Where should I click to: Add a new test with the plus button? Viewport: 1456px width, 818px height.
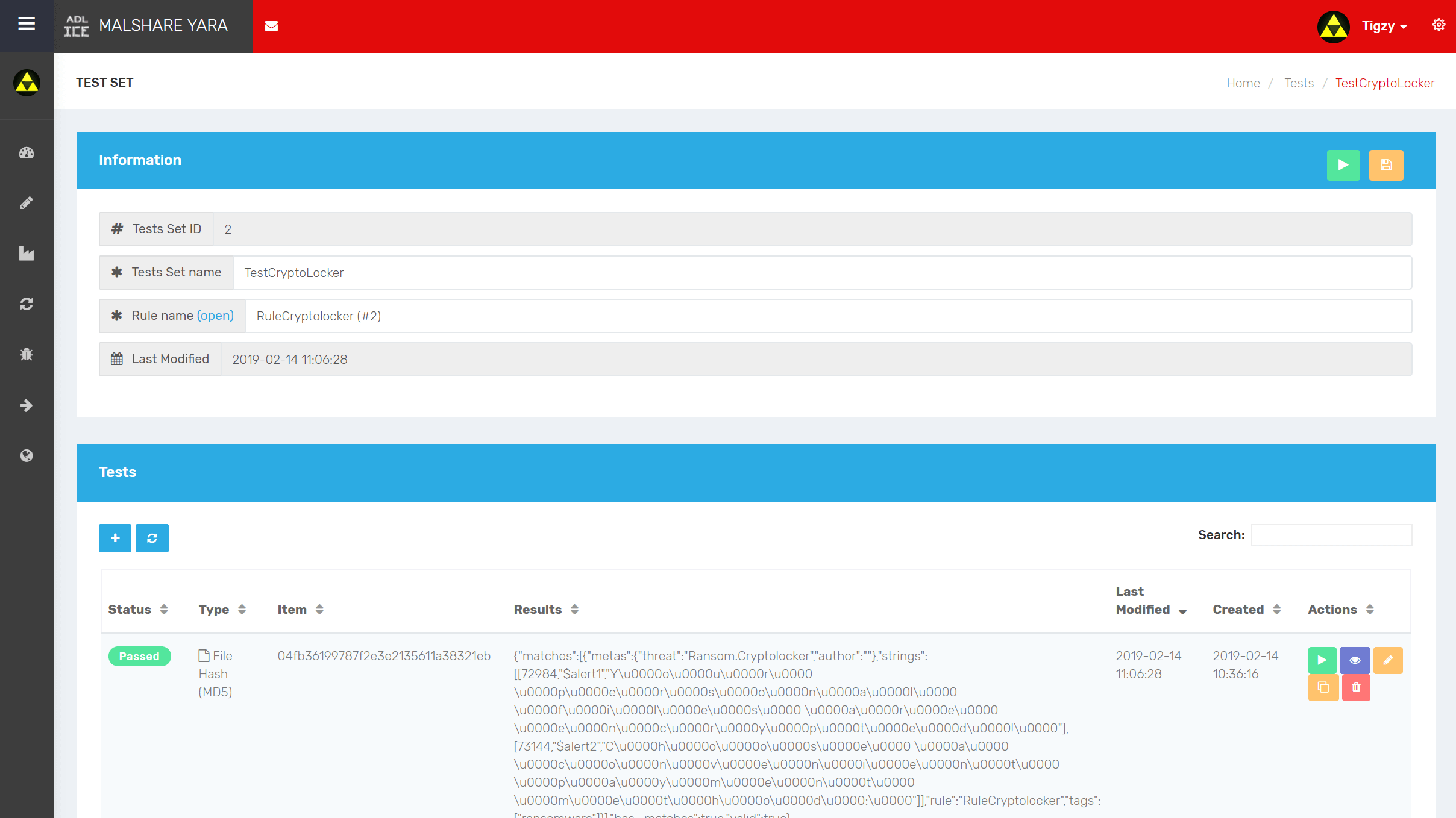115,538
